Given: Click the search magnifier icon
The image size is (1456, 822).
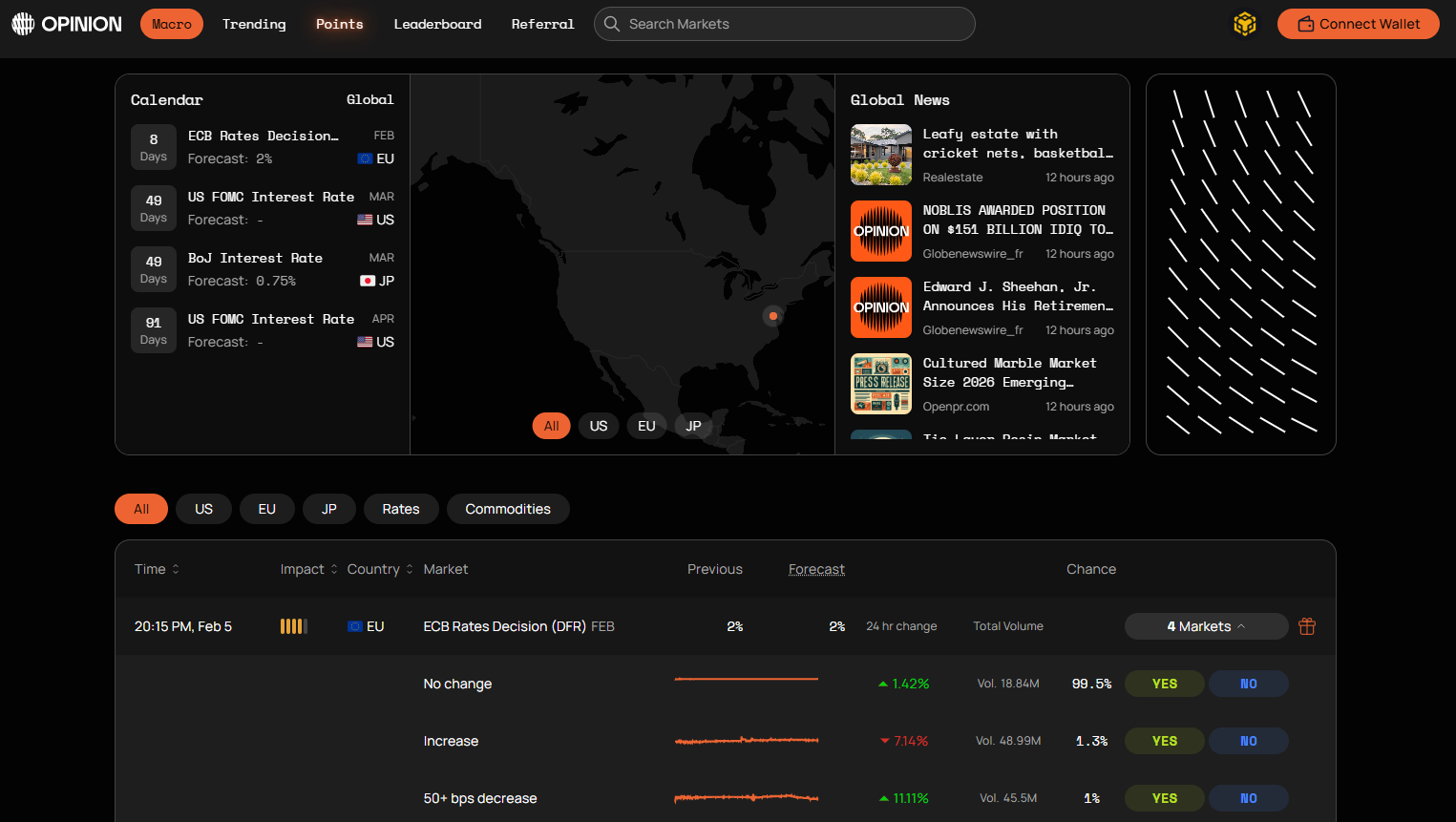Looking at the screenshot, I should tap(612, 24).
